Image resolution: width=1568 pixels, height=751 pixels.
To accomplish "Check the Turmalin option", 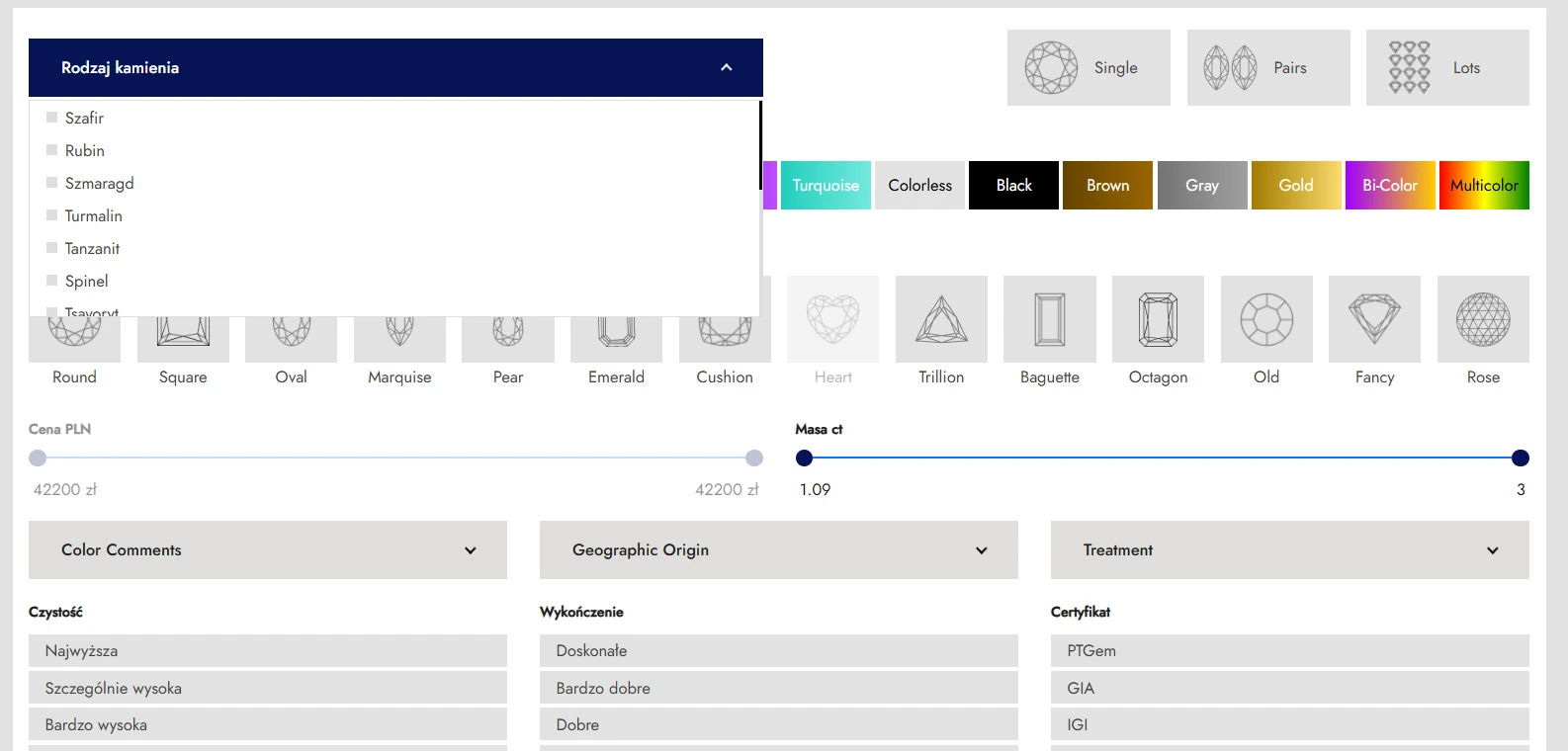I will coord(52,214).
